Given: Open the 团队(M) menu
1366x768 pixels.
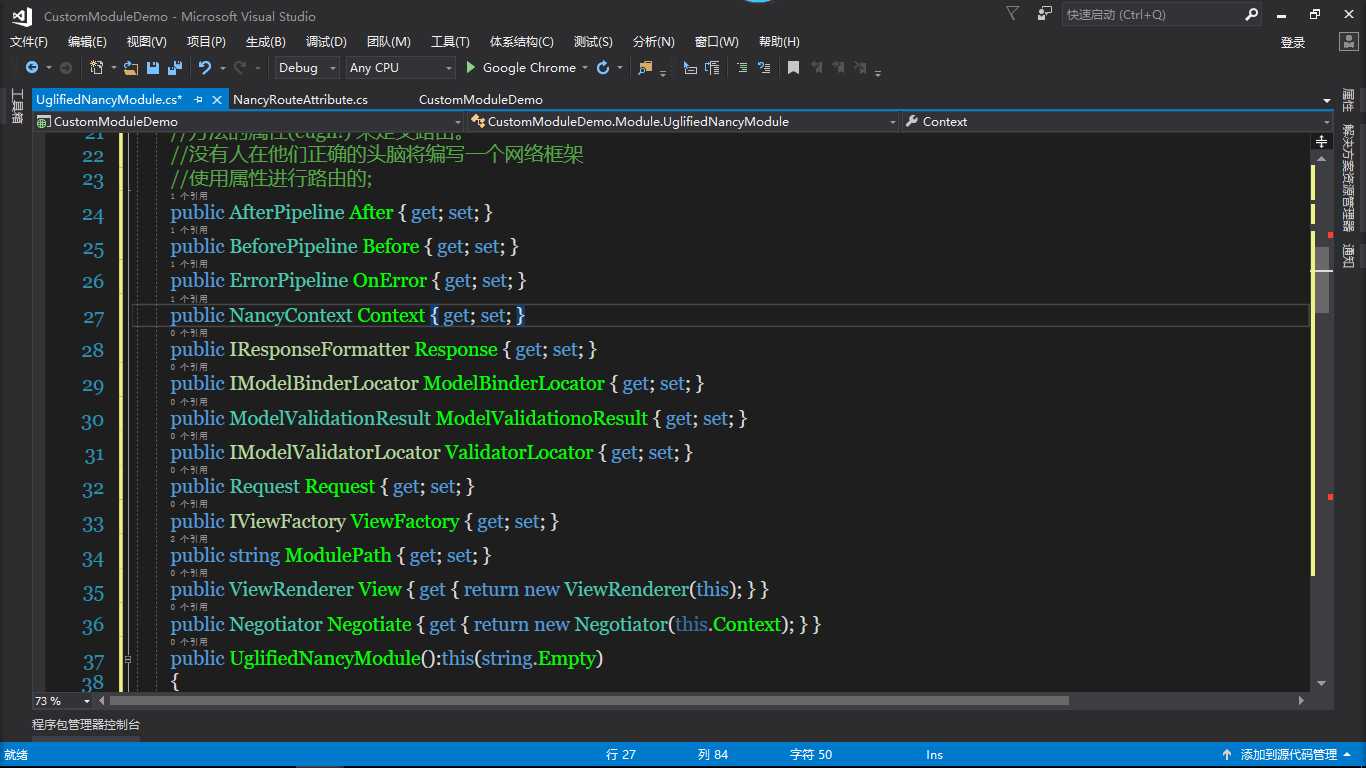Looking at the screenshot, I should 389,42.
